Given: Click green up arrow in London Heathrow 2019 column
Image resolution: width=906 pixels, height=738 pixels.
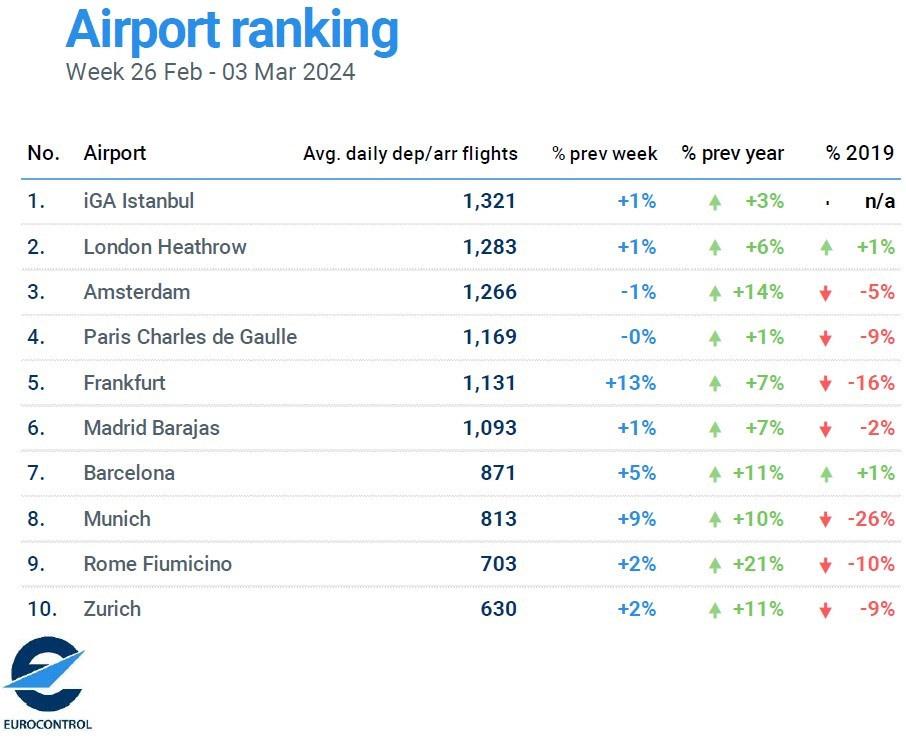Looking at the screenshot, I should (826, 248).
